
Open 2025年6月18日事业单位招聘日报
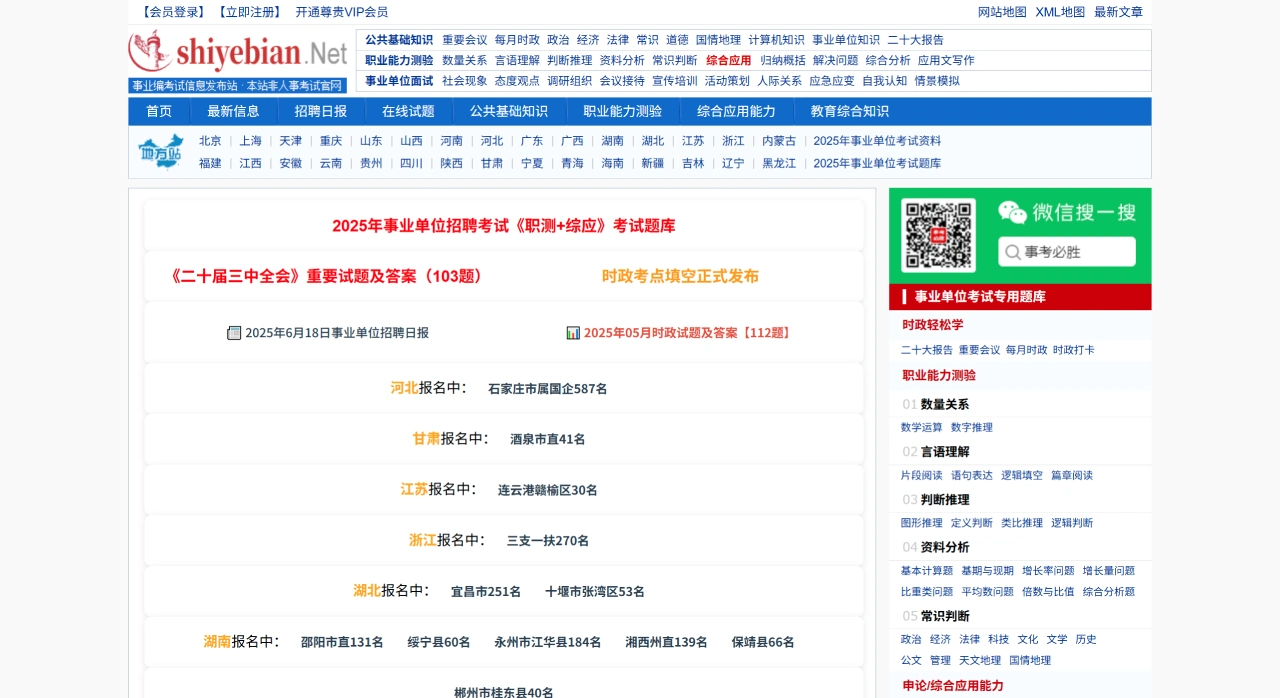337,333
